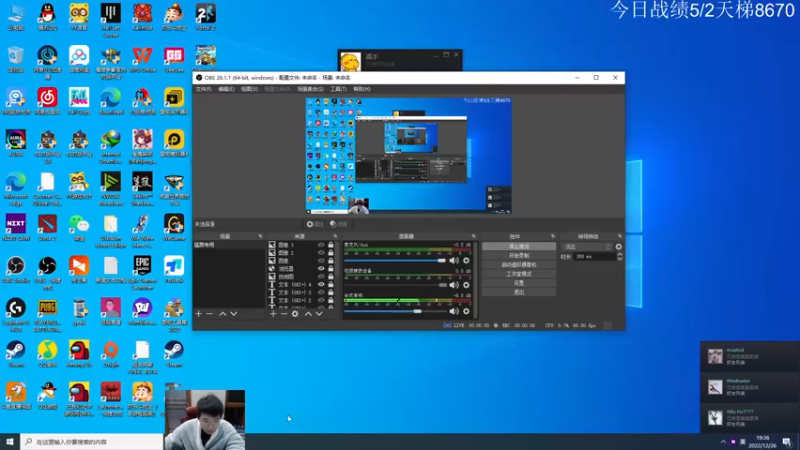Add a new scene with plus icon

point(198,314)
